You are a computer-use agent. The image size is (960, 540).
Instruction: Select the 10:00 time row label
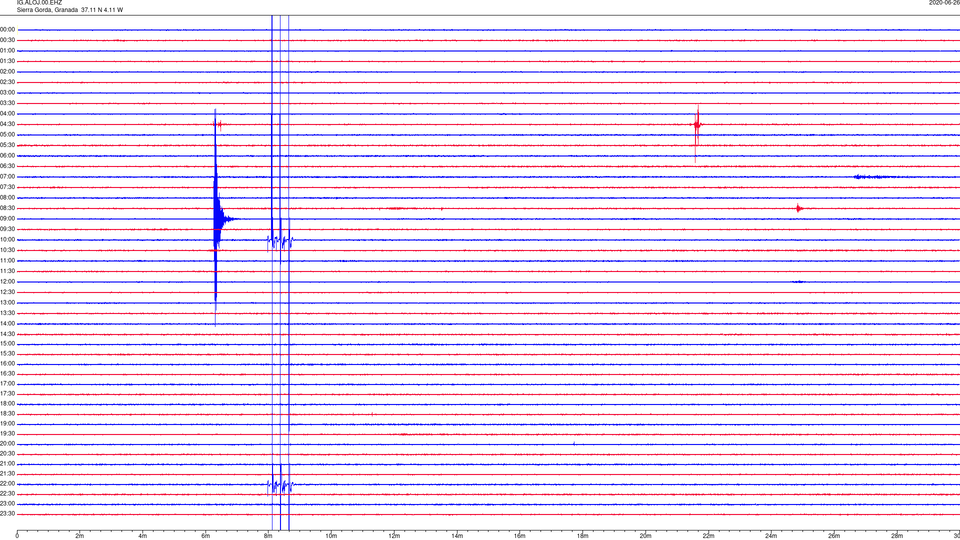(x=8, y=239)
